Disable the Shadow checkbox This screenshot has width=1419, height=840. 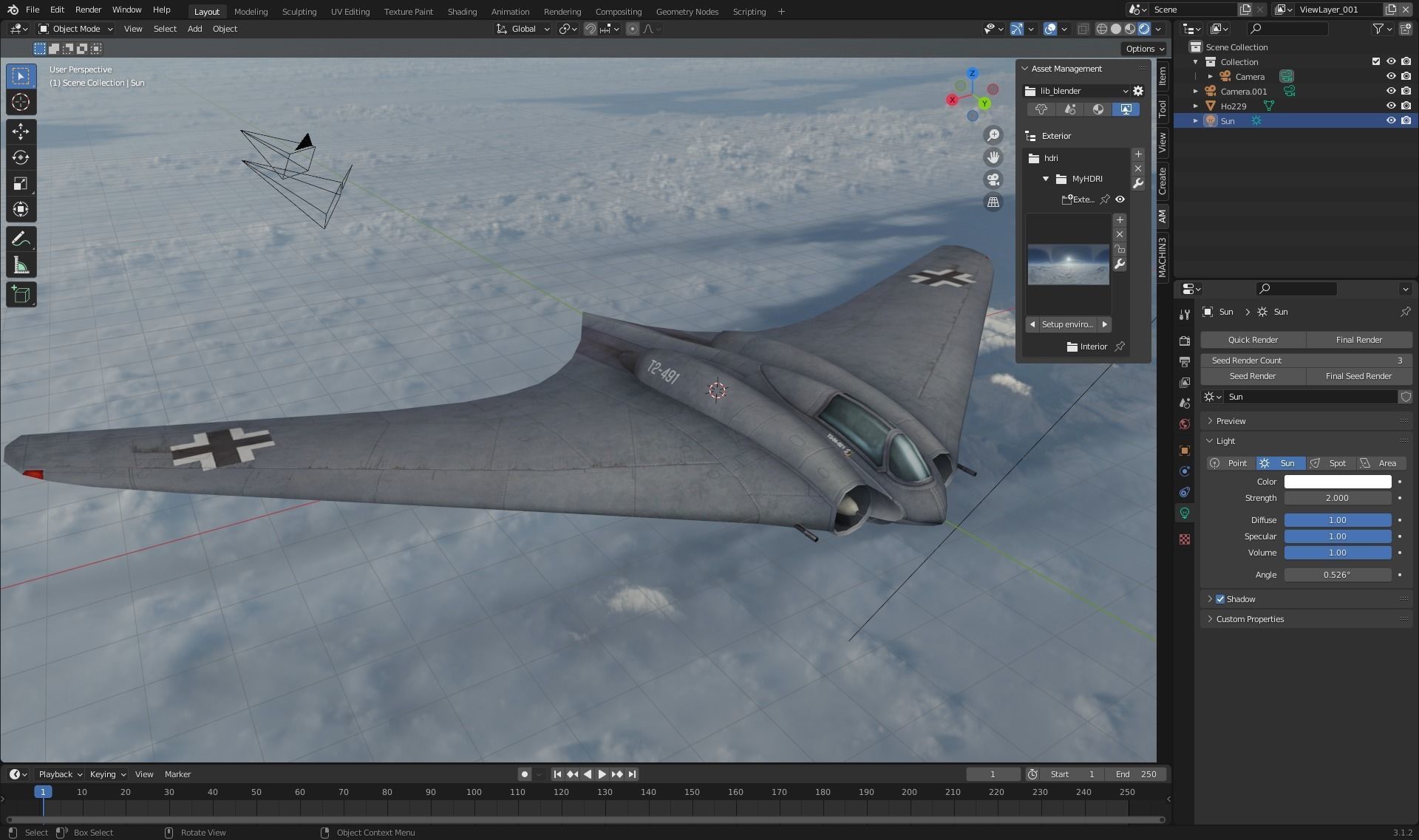pyautogui.click(x=1220, y=599)
